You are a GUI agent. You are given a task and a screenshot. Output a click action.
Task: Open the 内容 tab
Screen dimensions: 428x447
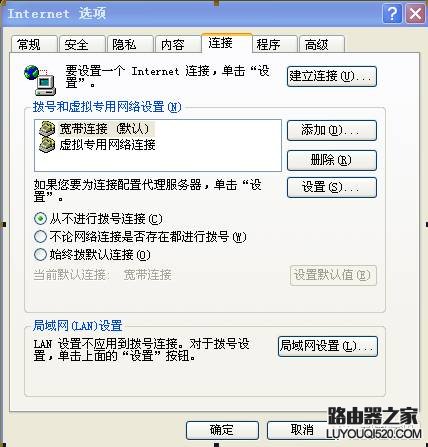178,44
